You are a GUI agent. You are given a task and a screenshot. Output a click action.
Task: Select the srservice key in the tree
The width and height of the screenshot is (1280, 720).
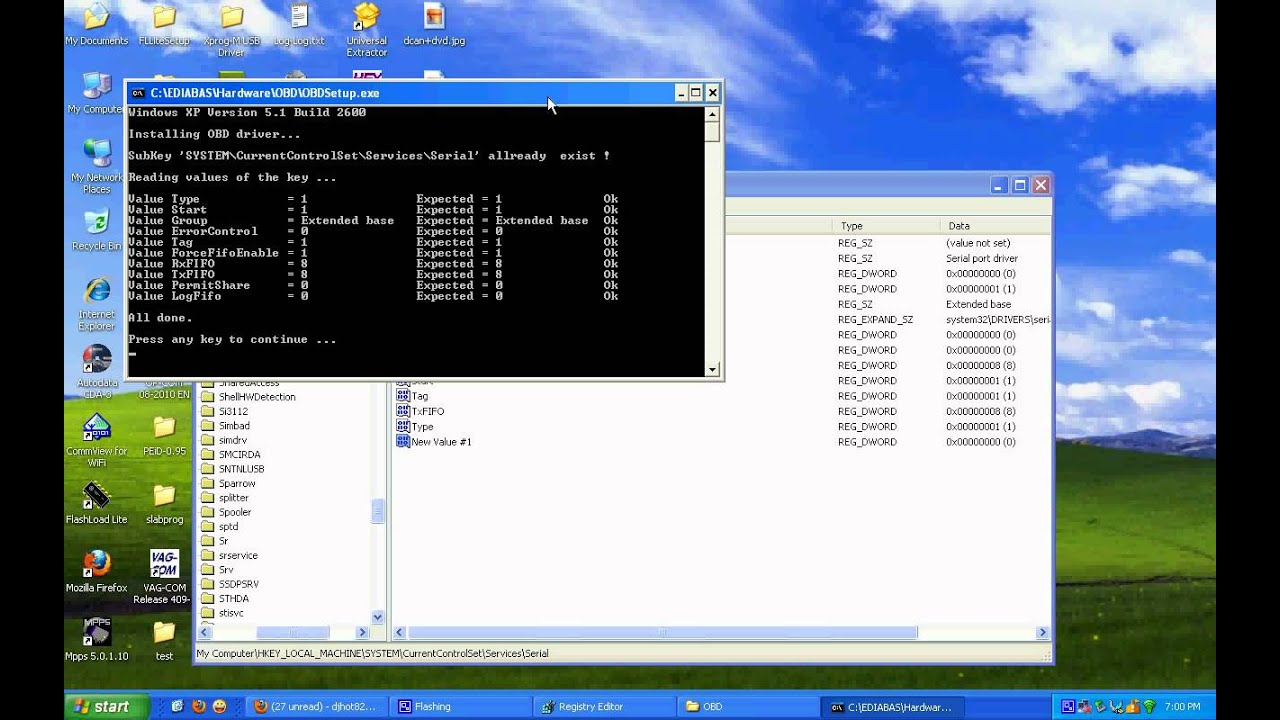click(x=238, y=555)
